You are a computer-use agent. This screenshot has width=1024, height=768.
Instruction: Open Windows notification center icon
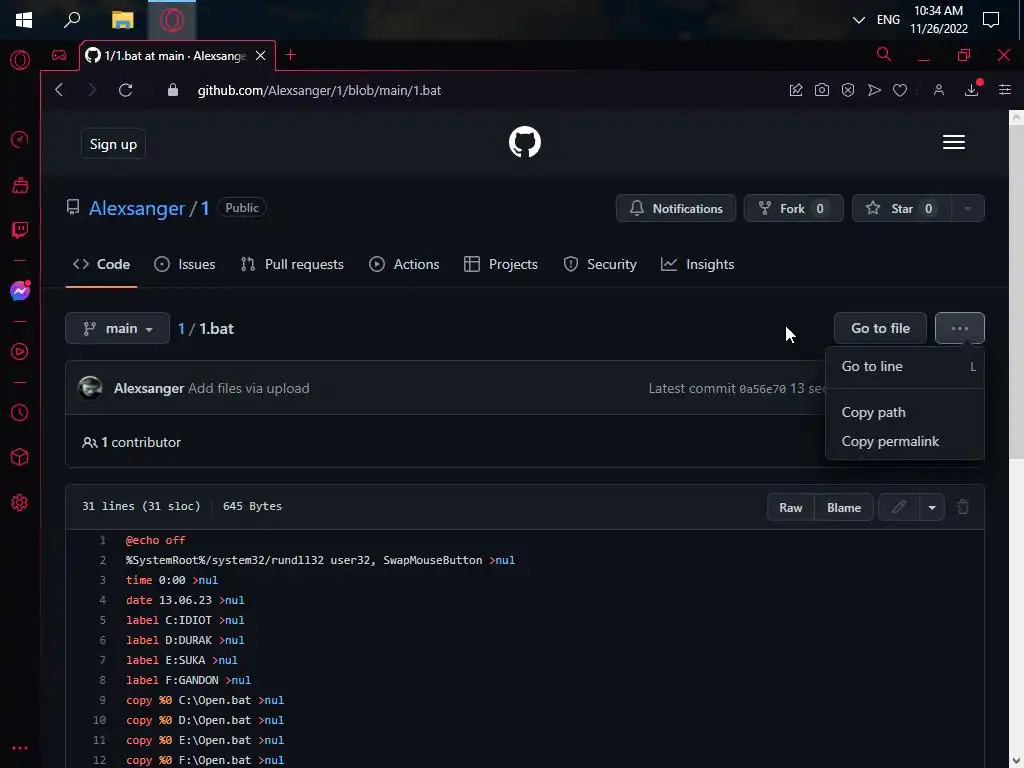tap(991, 20)
